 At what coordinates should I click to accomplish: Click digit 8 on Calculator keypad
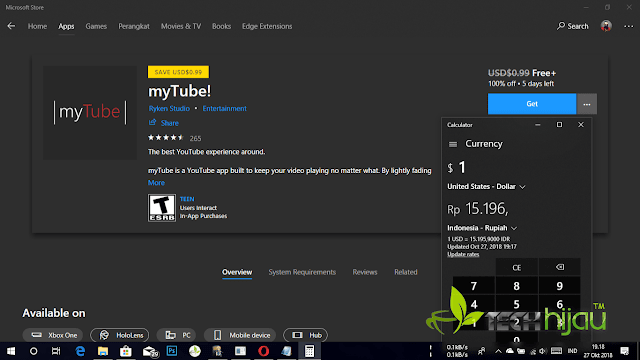[x=516, y=286]
